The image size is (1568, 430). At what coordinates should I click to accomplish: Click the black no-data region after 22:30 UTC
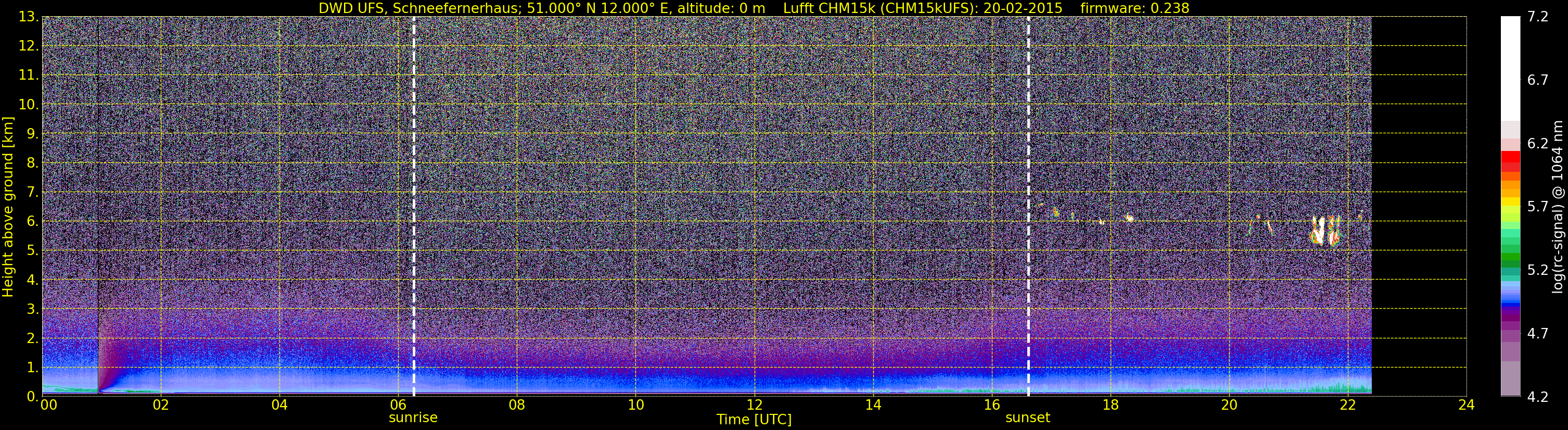tap(1419, 207)
